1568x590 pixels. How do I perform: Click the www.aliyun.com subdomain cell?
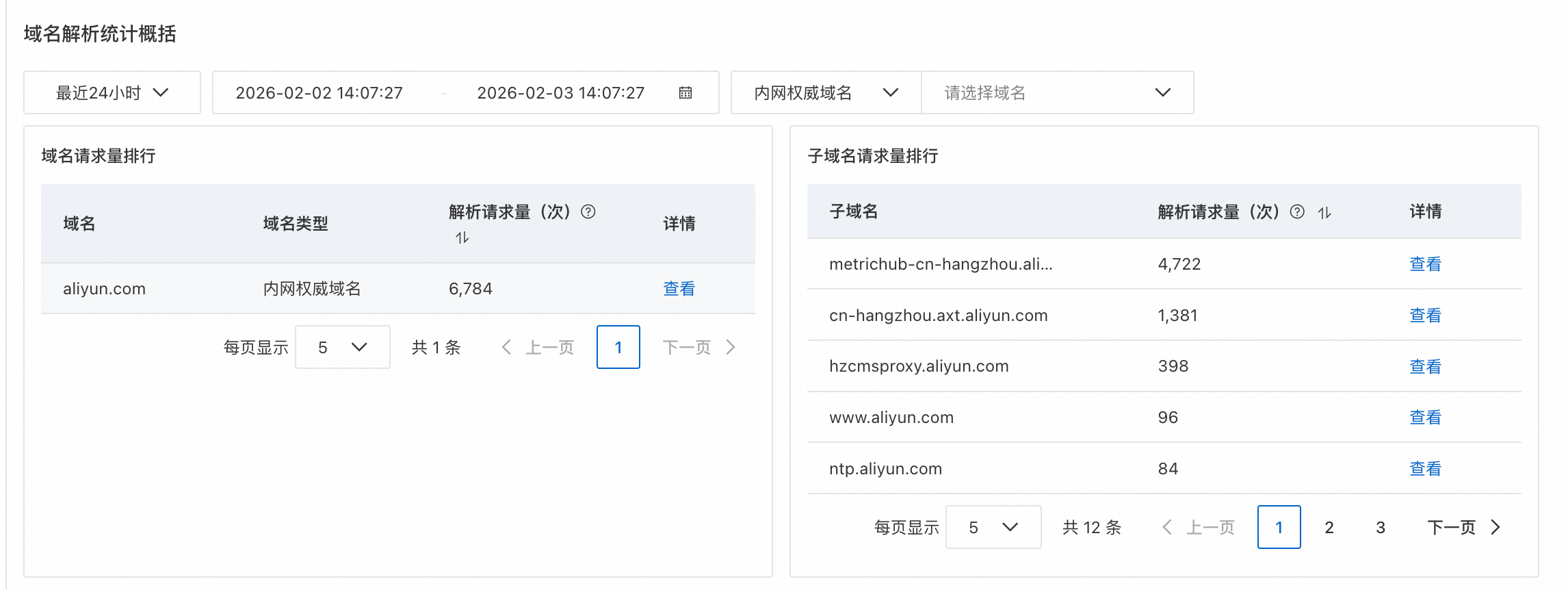[891, 418]
